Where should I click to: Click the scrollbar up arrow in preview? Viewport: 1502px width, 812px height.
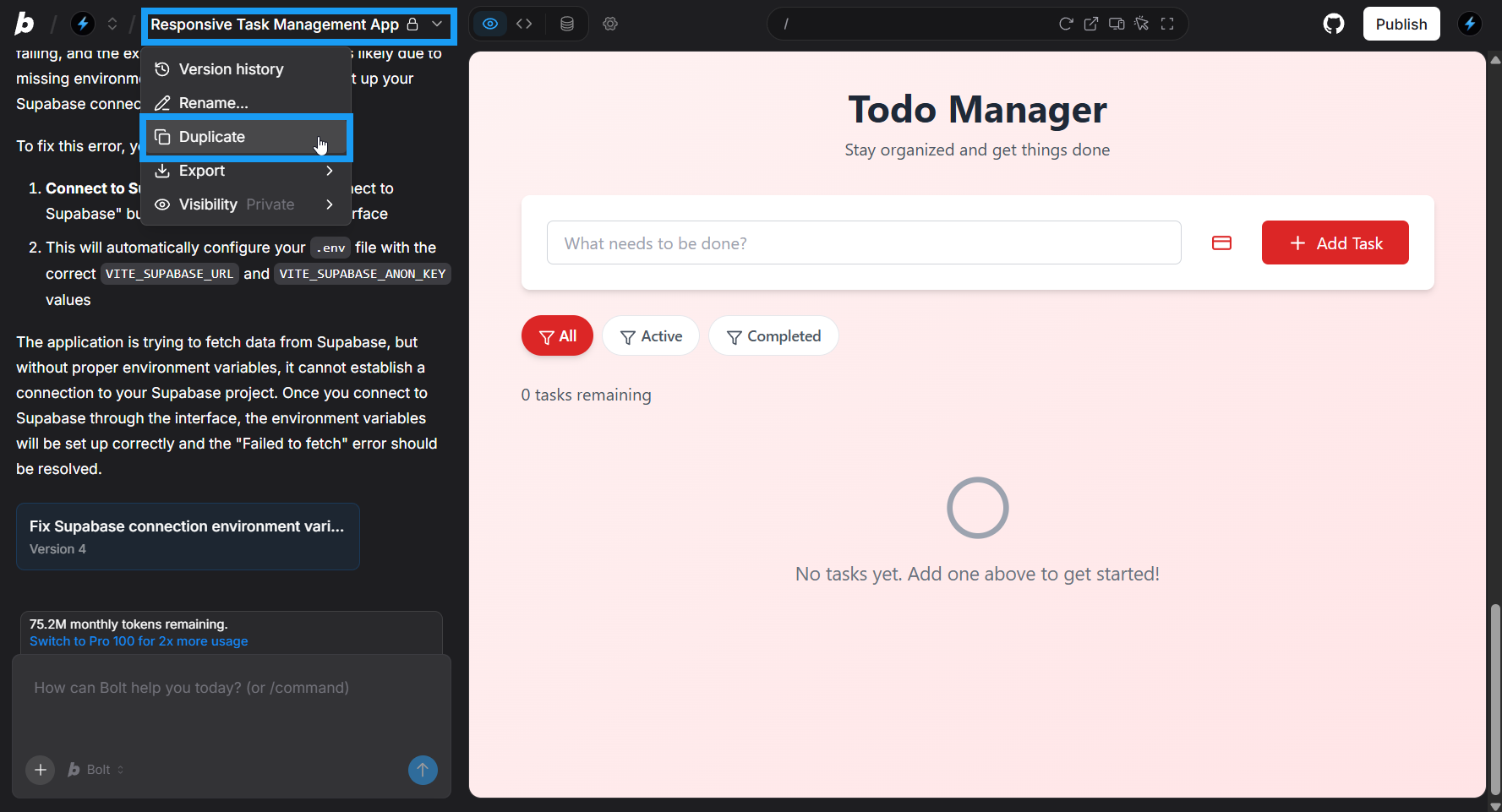point(1495,60)
